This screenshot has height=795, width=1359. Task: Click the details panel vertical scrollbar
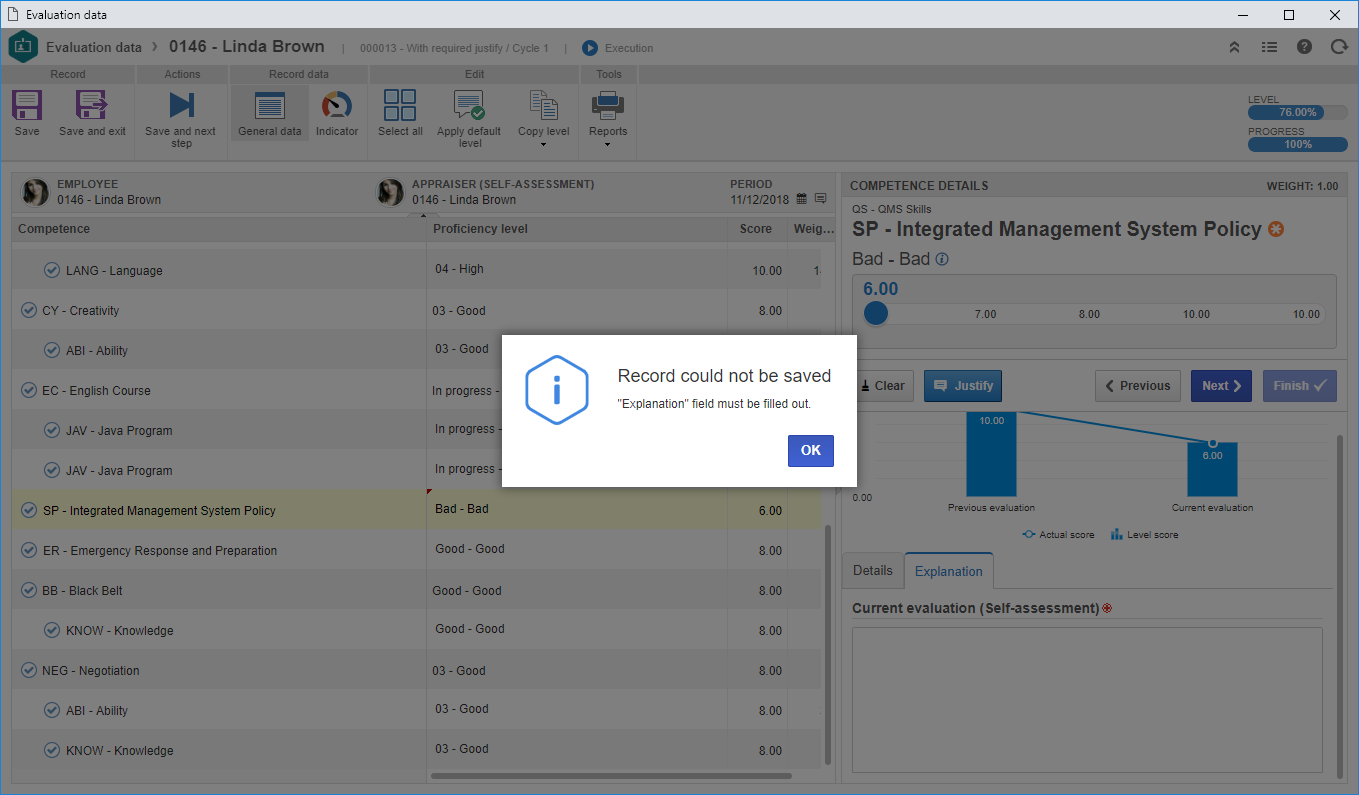tap(1341, 606)
